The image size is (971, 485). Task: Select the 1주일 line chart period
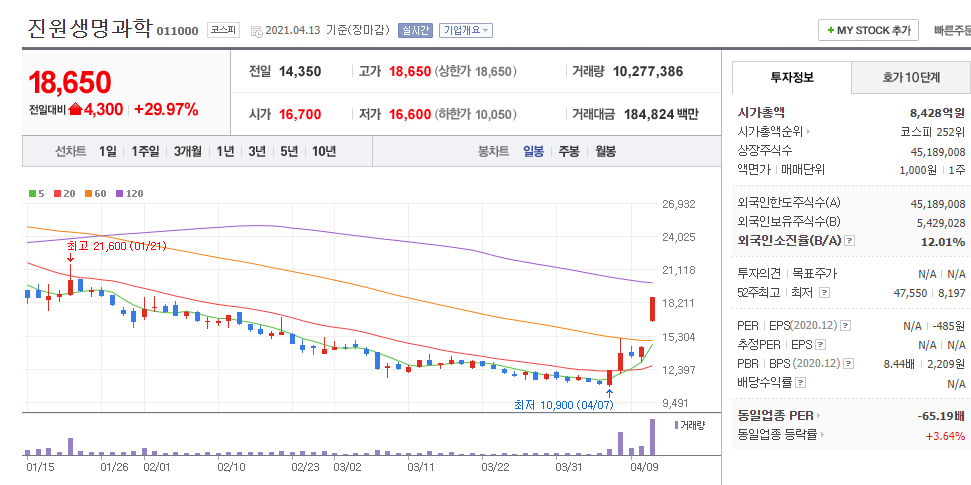(x=145, y=151)
